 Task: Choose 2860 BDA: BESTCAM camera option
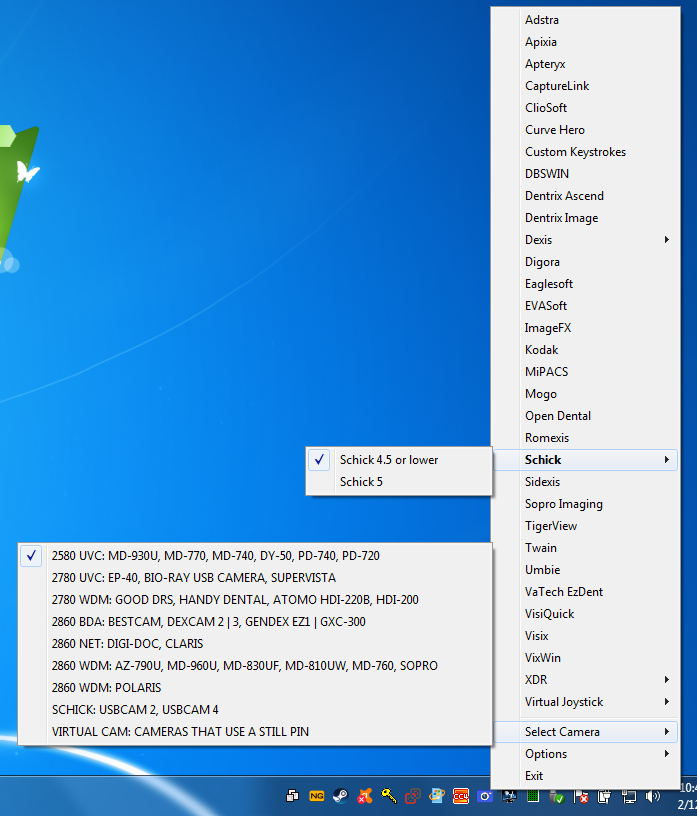pos(255,622)
